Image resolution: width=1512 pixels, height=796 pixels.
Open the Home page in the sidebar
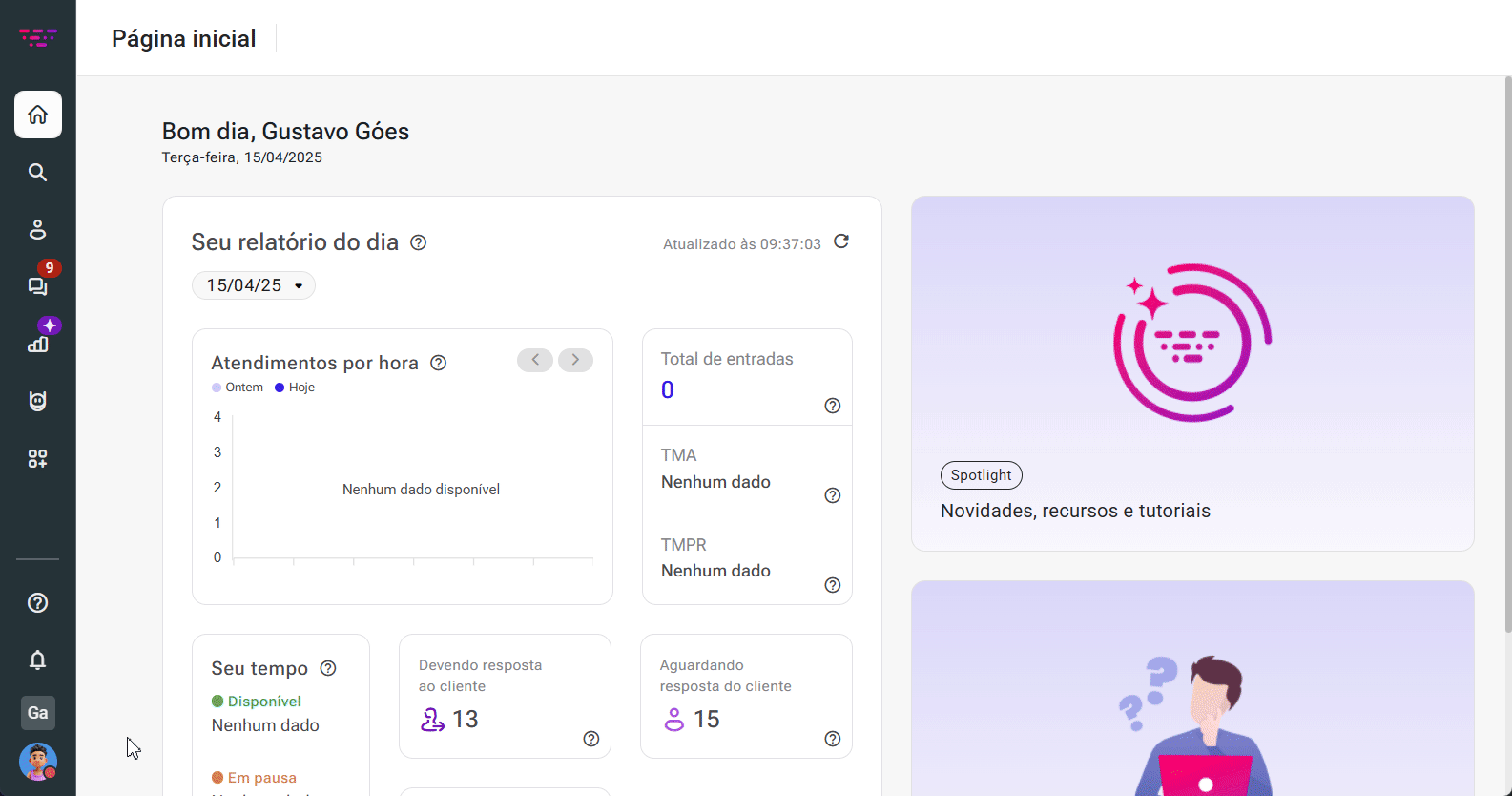coord(38,115)
